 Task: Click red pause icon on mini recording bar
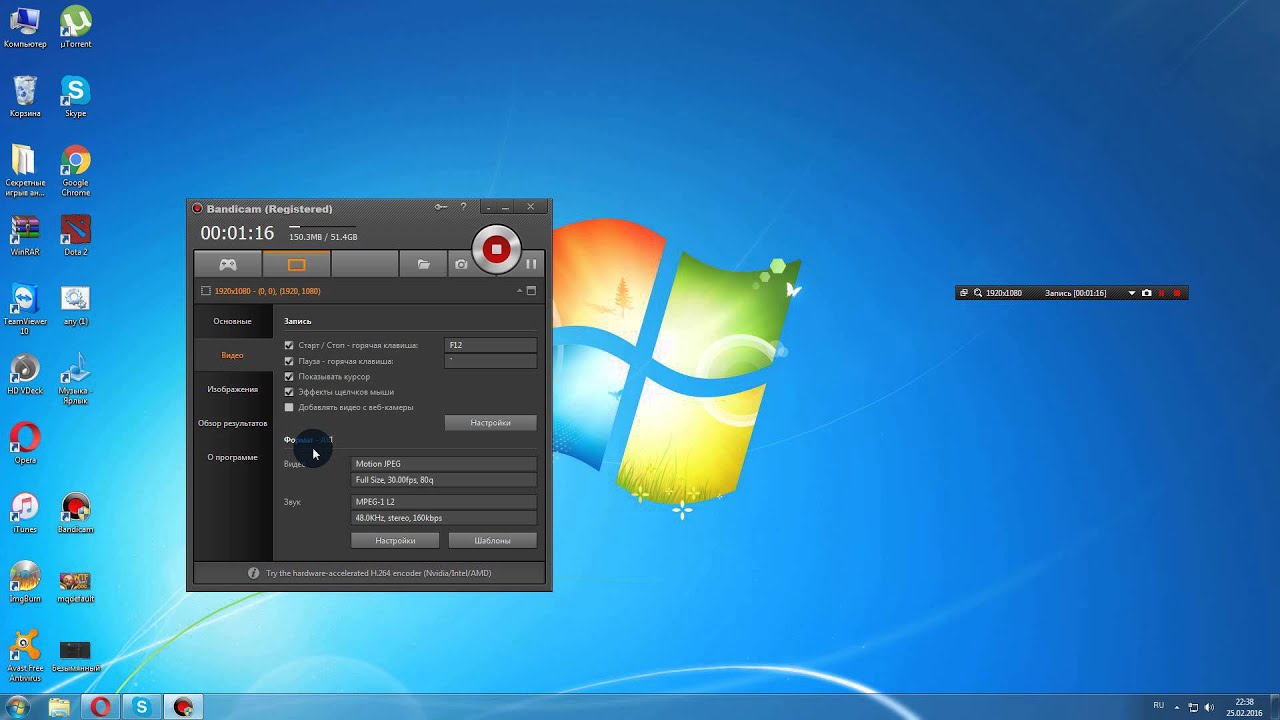pyautogui.click(x=1162, y=293)
